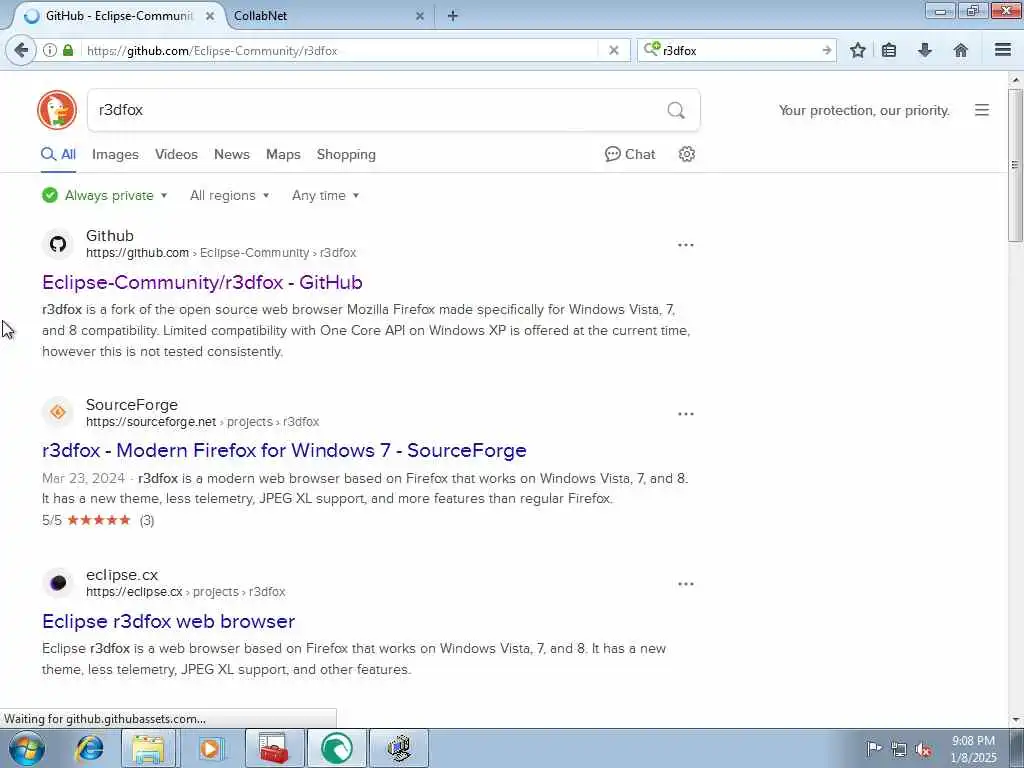Screen dimensions: 1024x768
Task: Open Action Center flag in tray
Action: pos(874,749)
